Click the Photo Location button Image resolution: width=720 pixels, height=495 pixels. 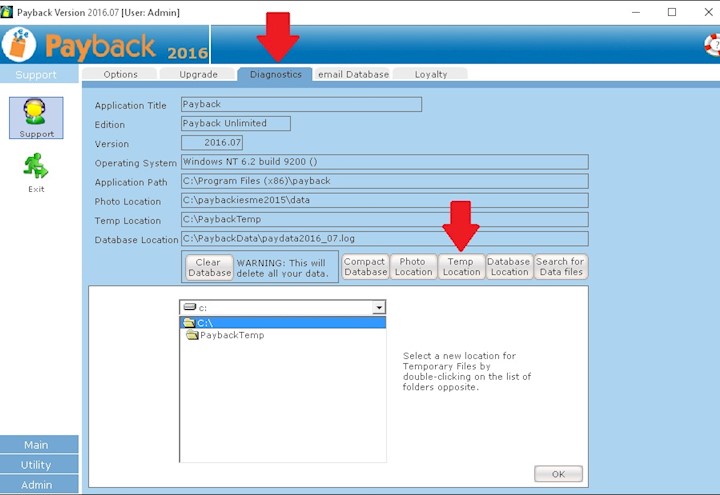point(413,267)
